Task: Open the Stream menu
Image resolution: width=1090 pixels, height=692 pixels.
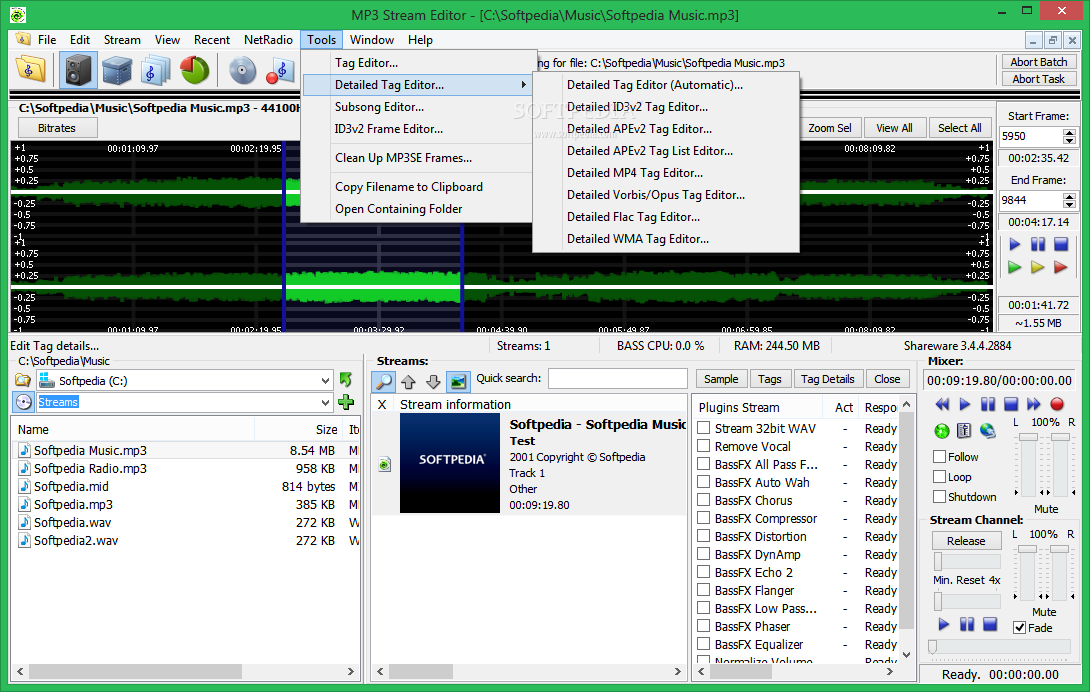Action: (122, 40)
